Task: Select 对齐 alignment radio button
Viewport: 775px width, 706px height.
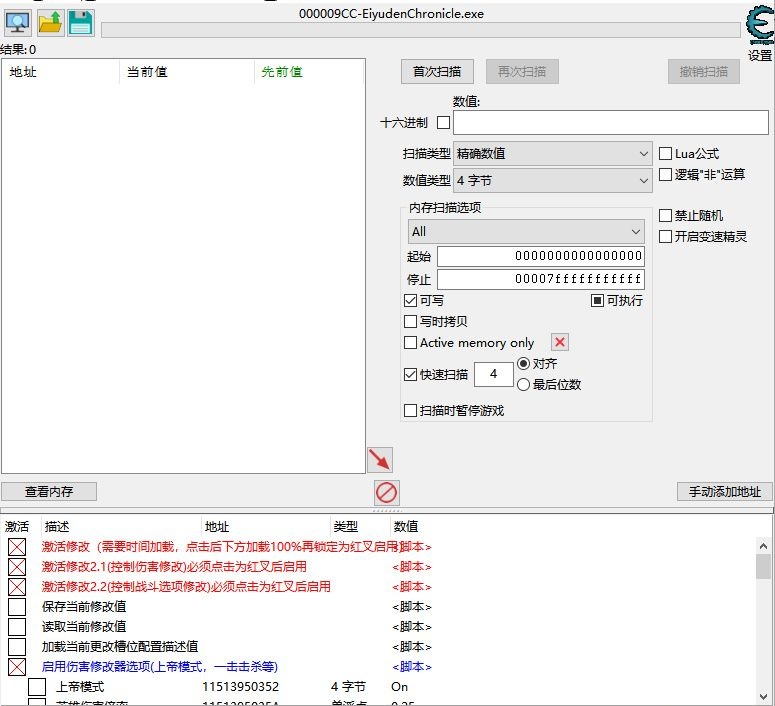Action: pyautogui.click(x=523, y=363)
